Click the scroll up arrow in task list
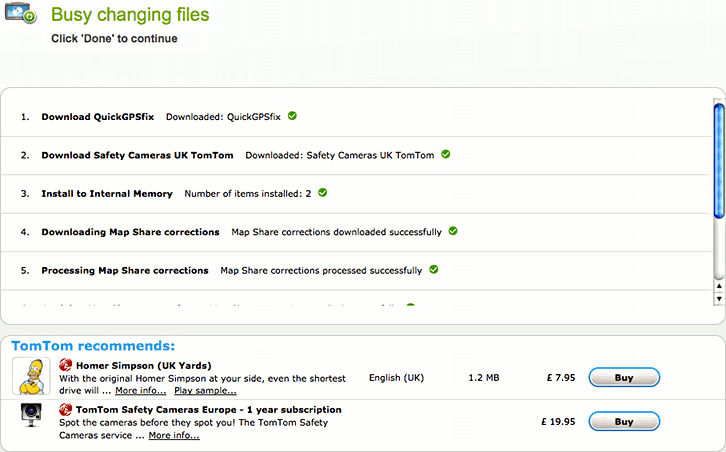 coord(718,285)
